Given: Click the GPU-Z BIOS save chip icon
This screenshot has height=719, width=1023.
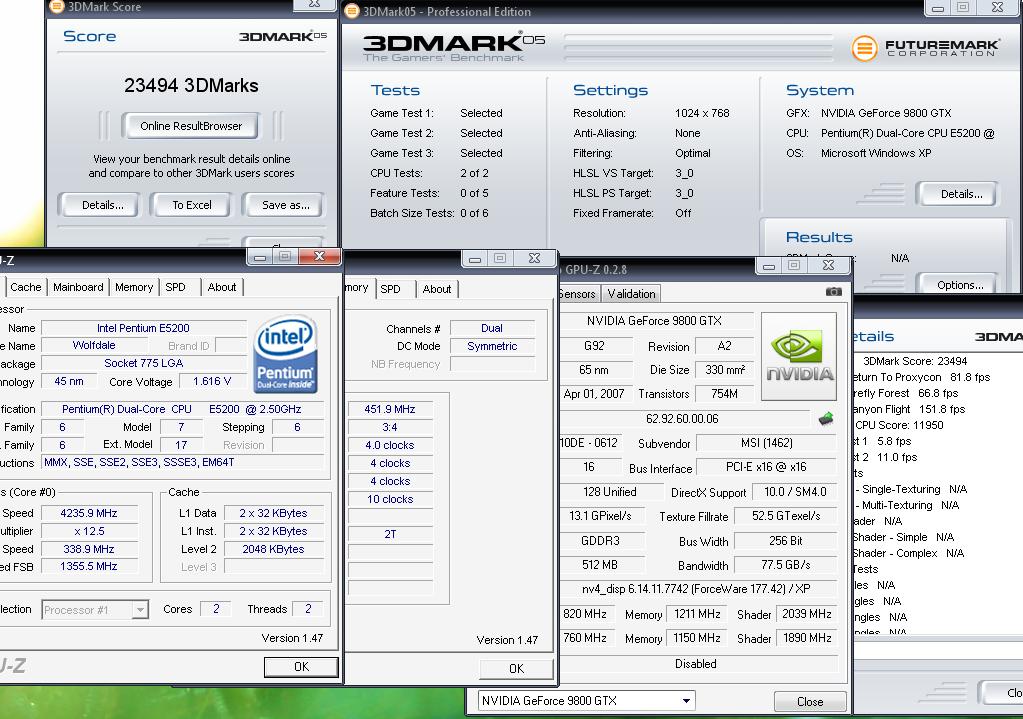Looking at the screenshot, I should 826,418.
